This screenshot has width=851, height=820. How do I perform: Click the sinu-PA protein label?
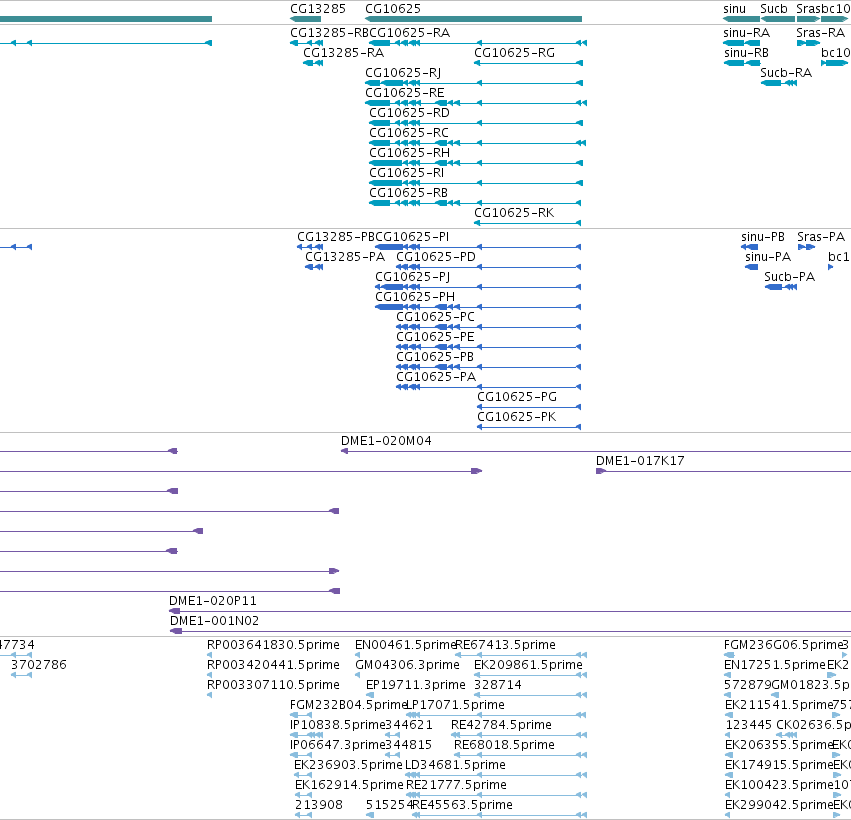pyautogui.click(x=768, y=257)
